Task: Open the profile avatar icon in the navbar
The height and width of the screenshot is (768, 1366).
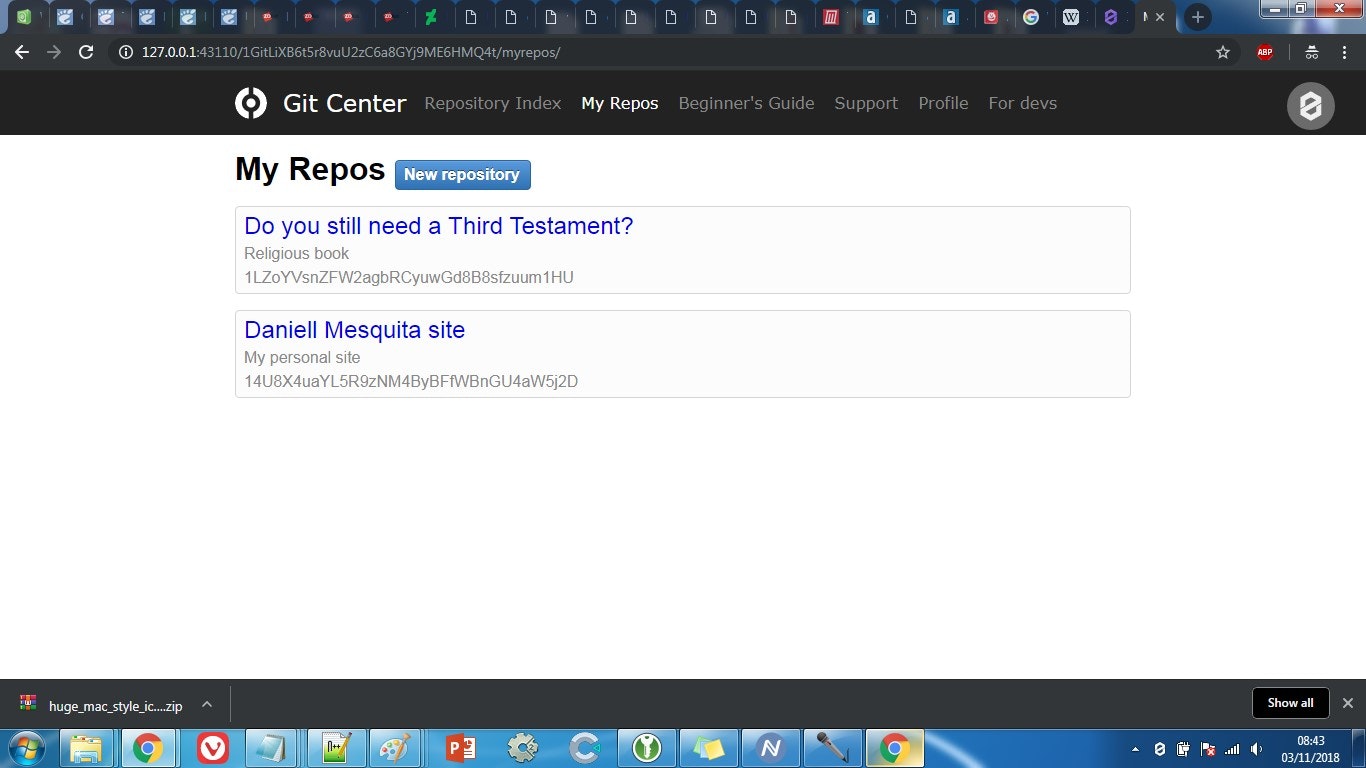Action: click(x=1310, y=106)
